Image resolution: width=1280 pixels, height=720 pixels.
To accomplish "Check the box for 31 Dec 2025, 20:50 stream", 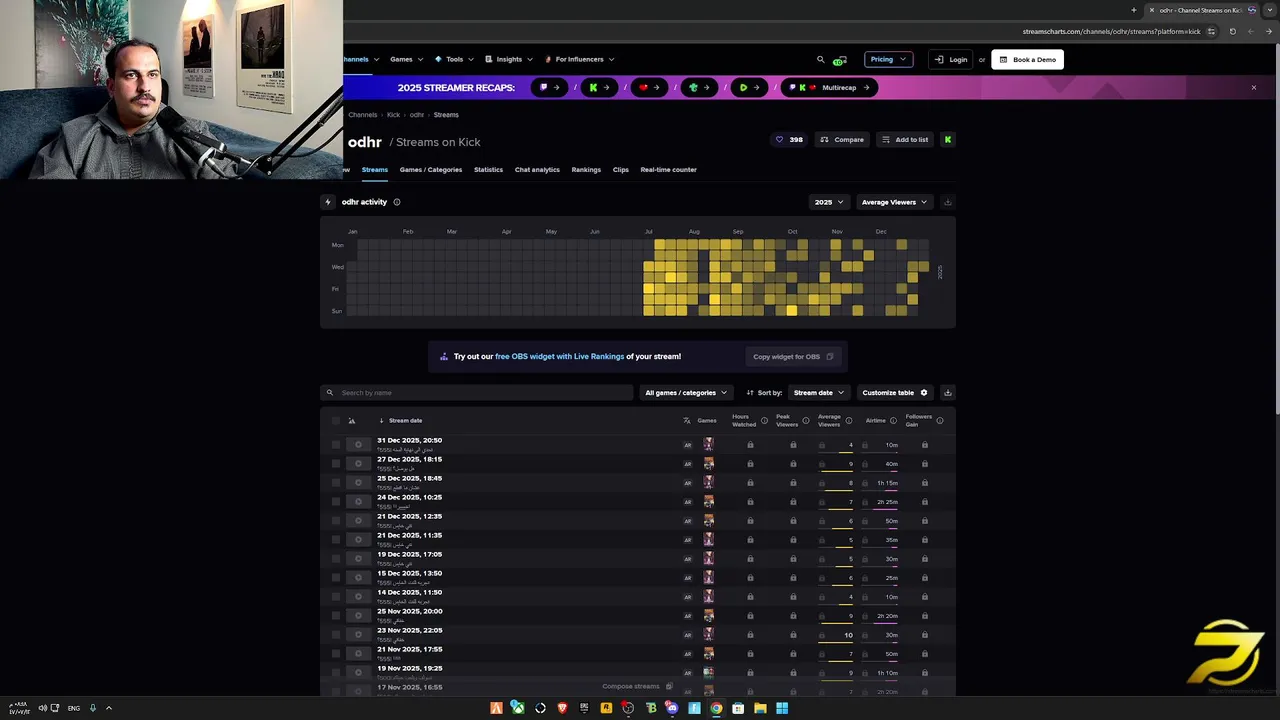I will coord(336,445).
